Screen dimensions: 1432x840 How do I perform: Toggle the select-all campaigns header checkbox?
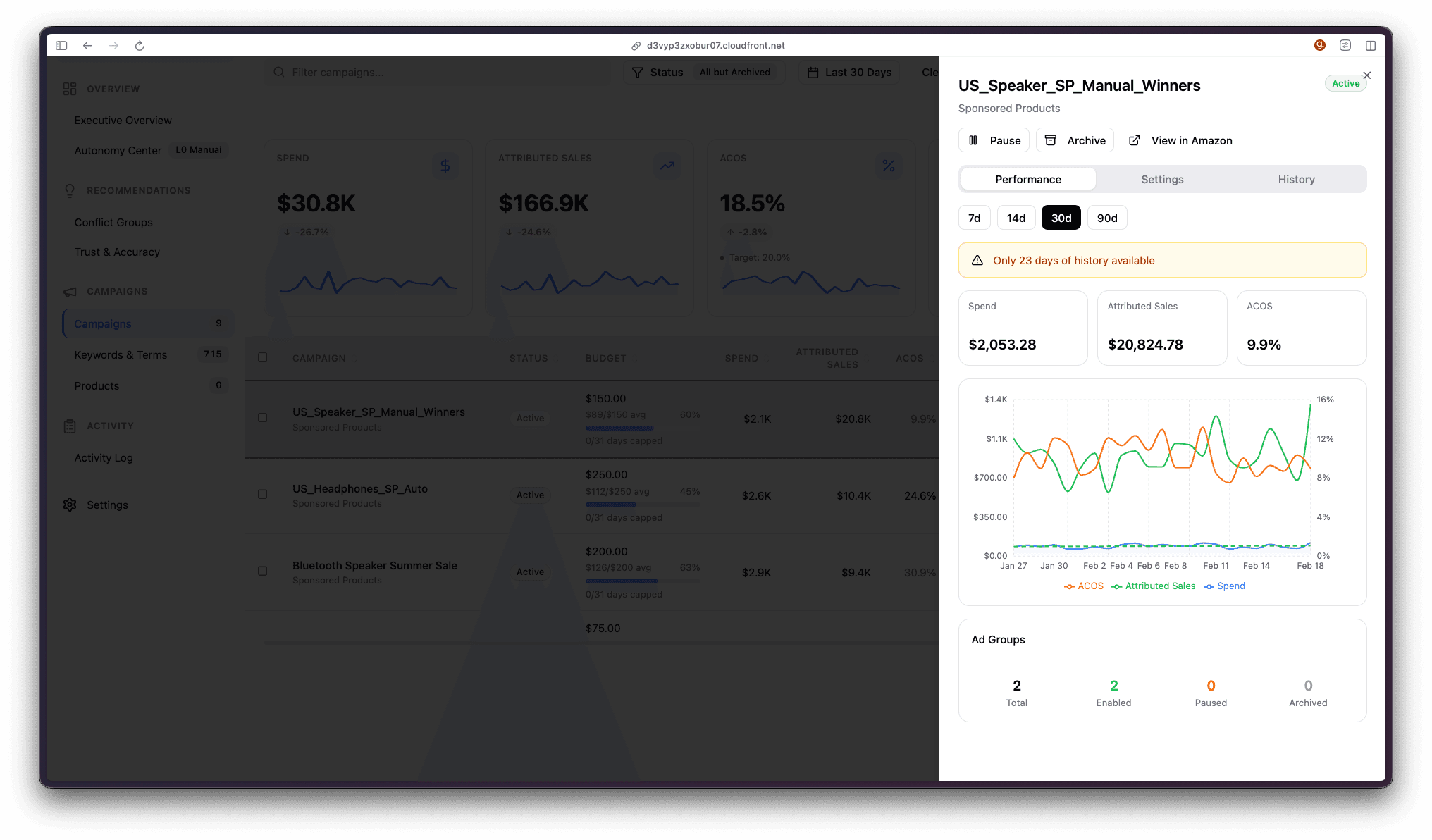(x=262, y=357)
